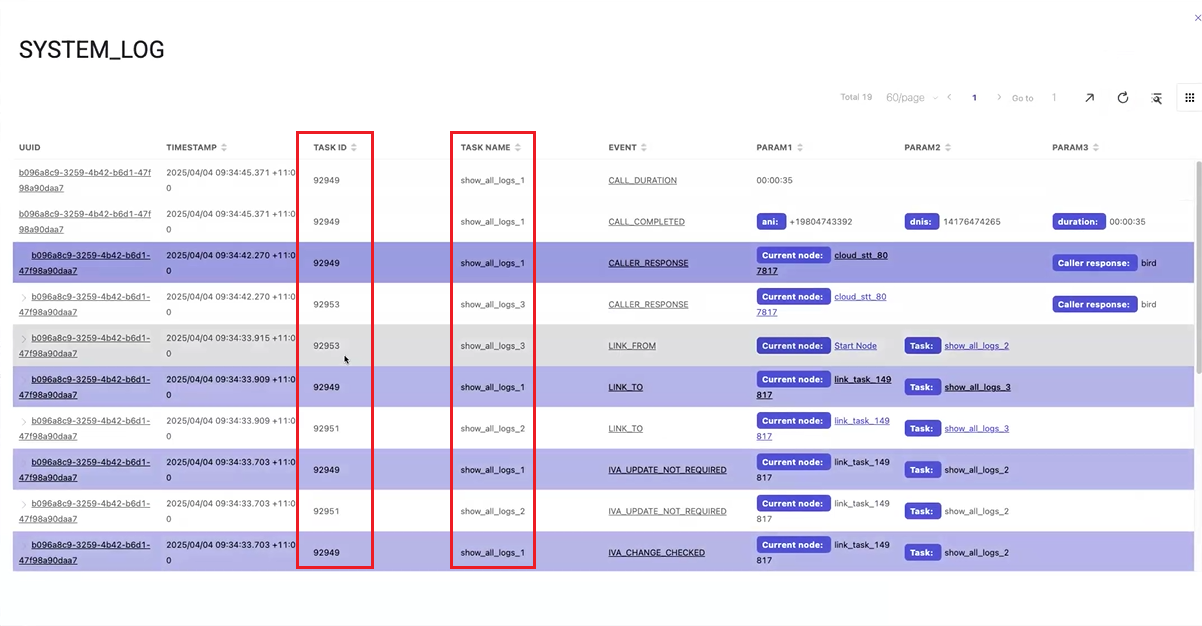The width and height of the screenshot is (1202, 626).
Task: Expand the 92951 LINK_TO row chevron
Action: [x=24, y=421]
